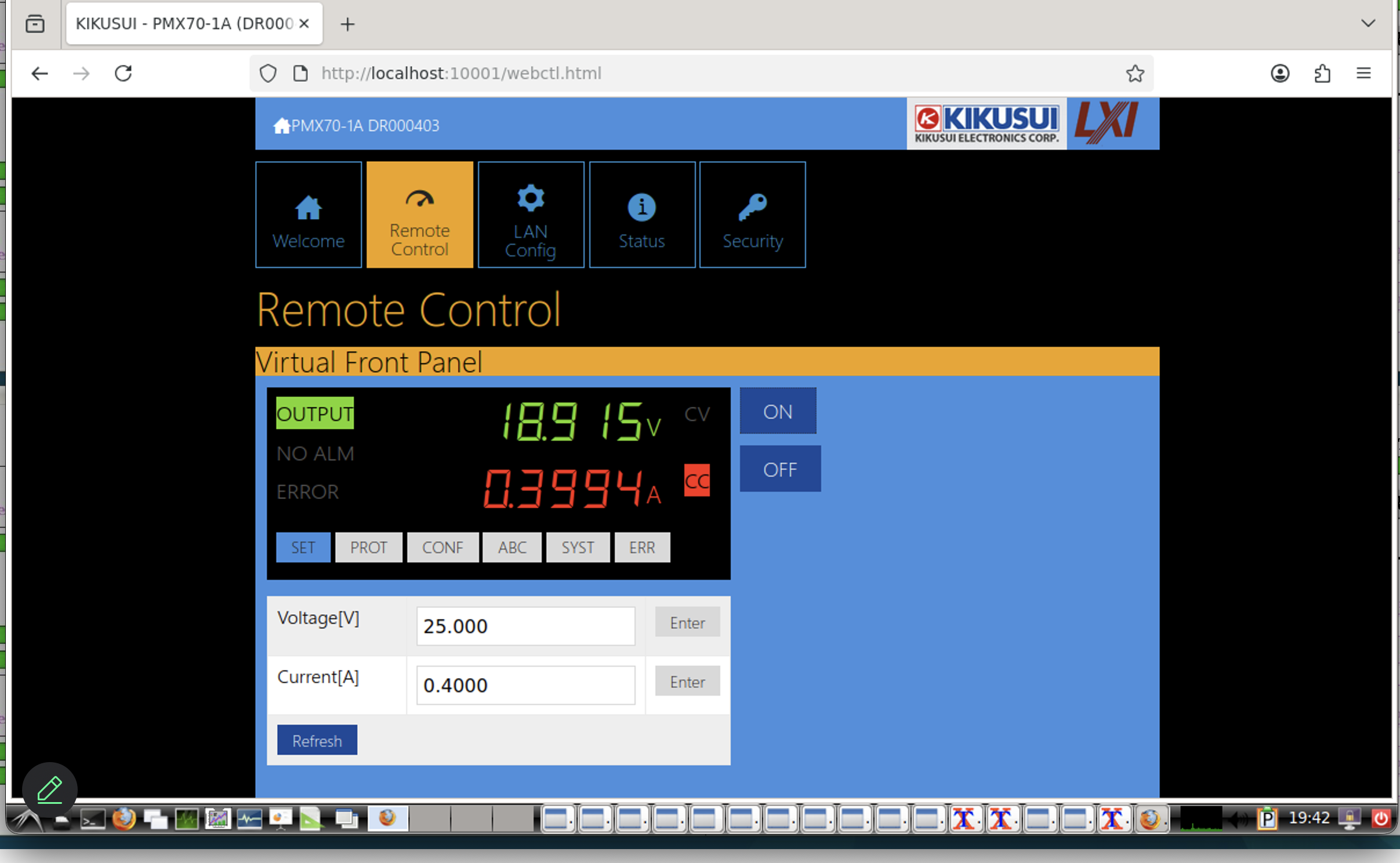Screen dimensions: 1400x863
Task: Turn output ON
Action: [778, 411]
